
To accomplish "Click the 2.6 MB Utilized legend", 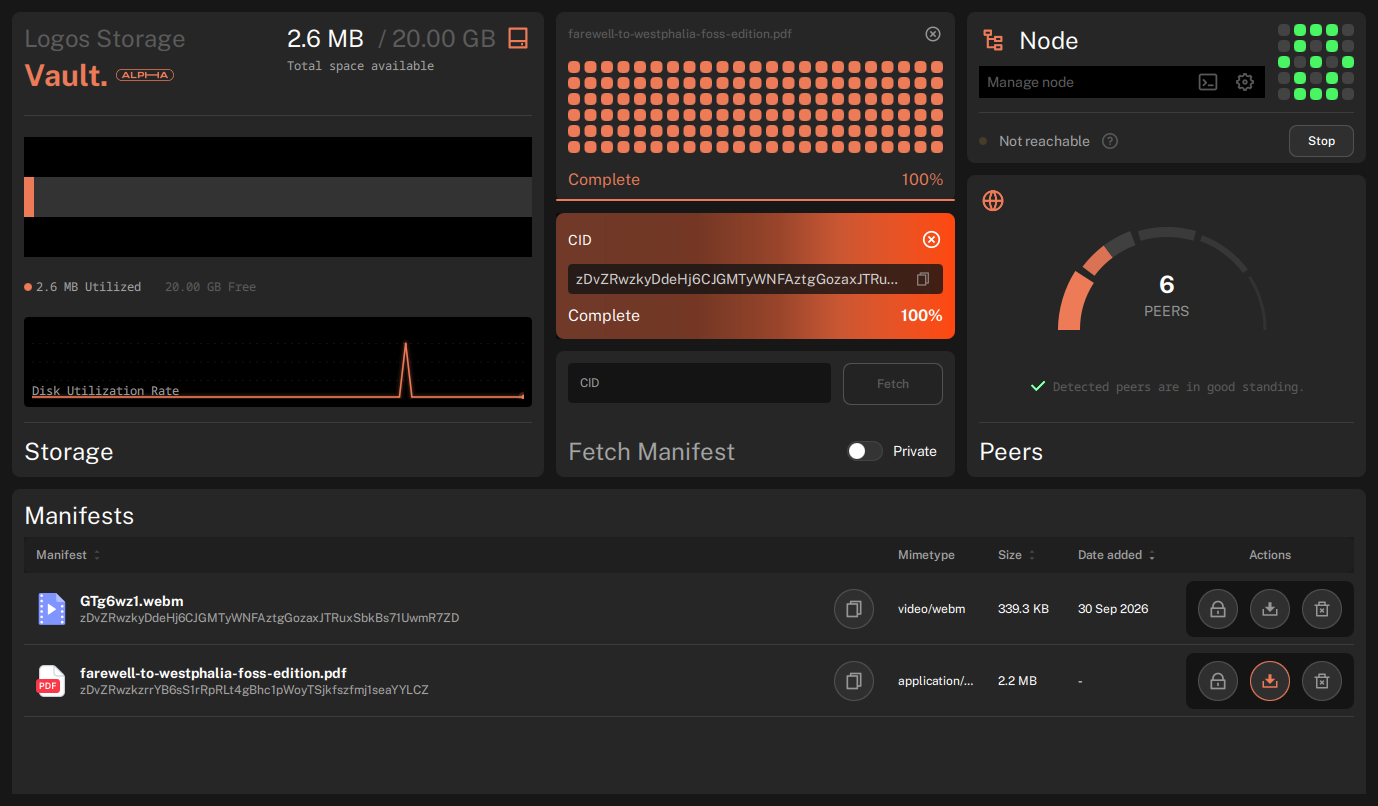I will point(83,287).
